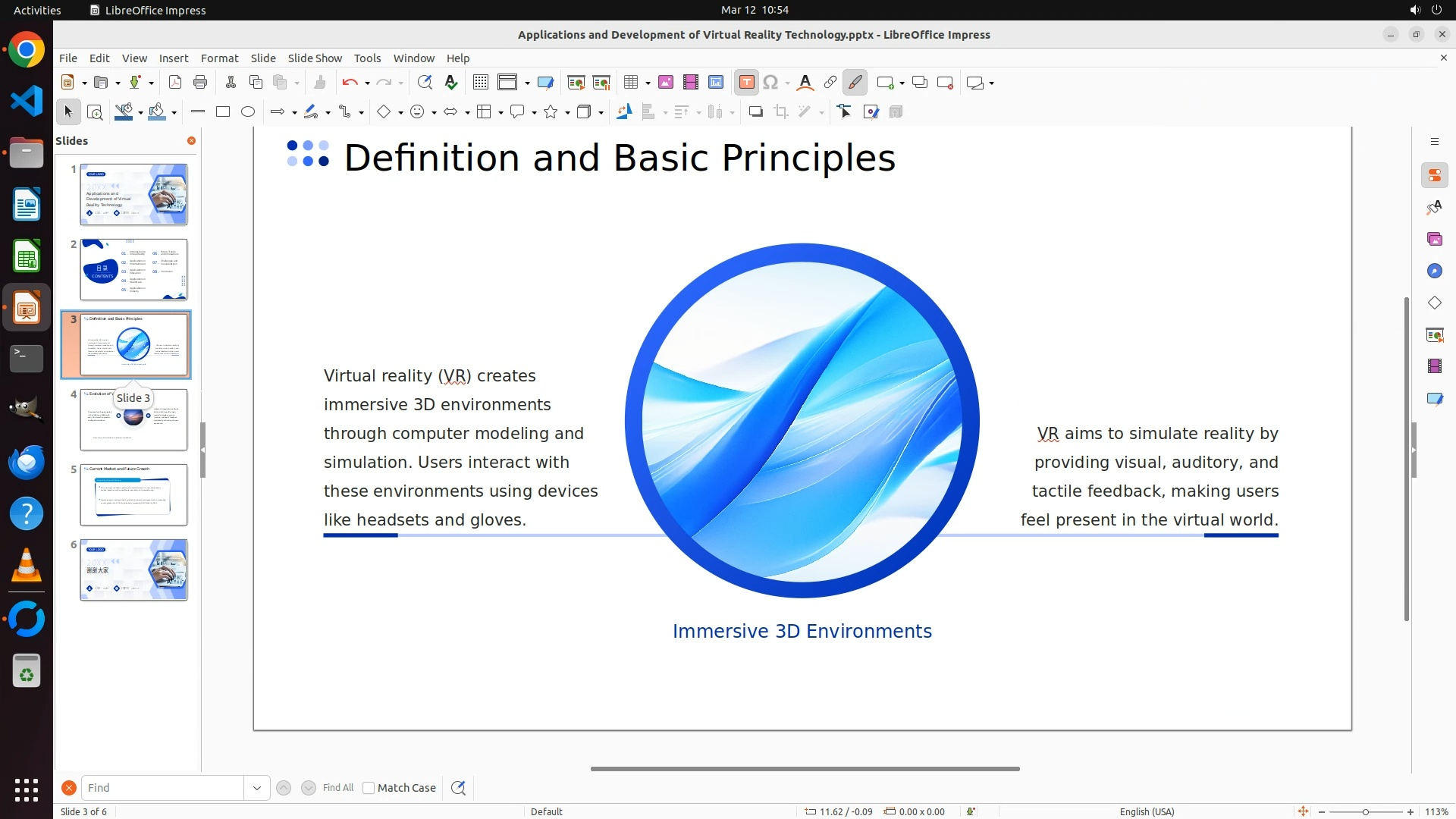Select the Ellipse drawing tool

click(248, 112)
